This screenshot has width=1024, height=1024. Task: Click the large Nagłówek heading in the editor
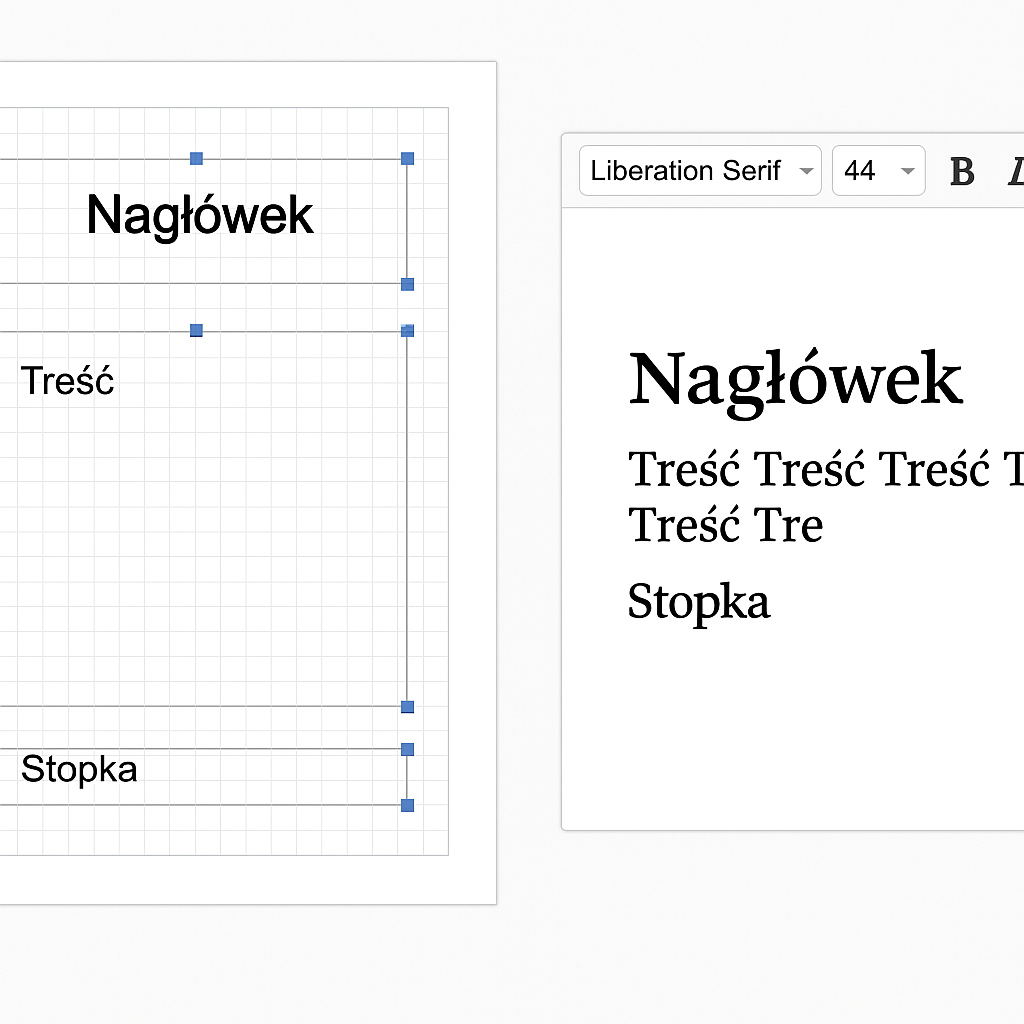pos(795,379)
